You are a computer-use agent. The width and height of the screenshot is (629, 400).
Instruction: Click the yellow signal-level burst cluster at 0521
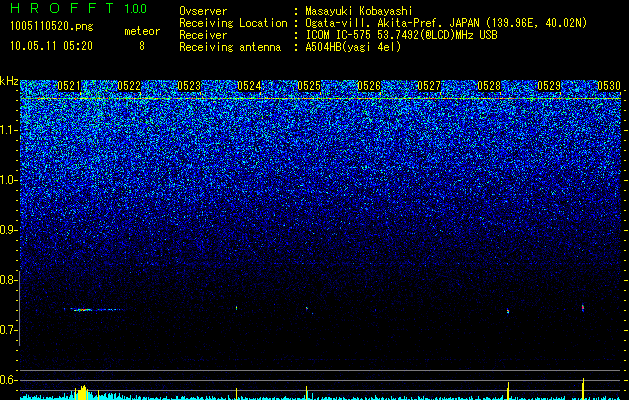pyautogui.click(x=83, y=392)
